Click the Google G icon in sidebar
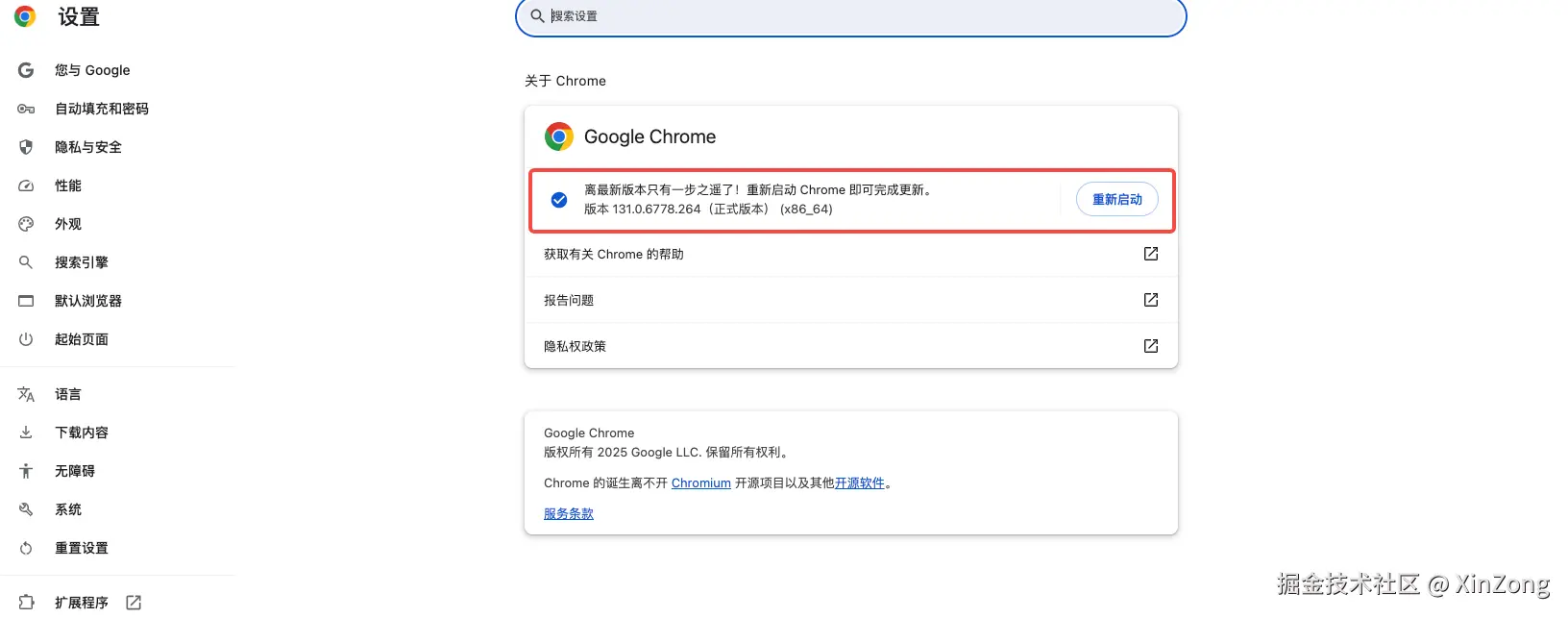Image resolution: width=1568 pixels, height=618 pixels. (26, 70)
